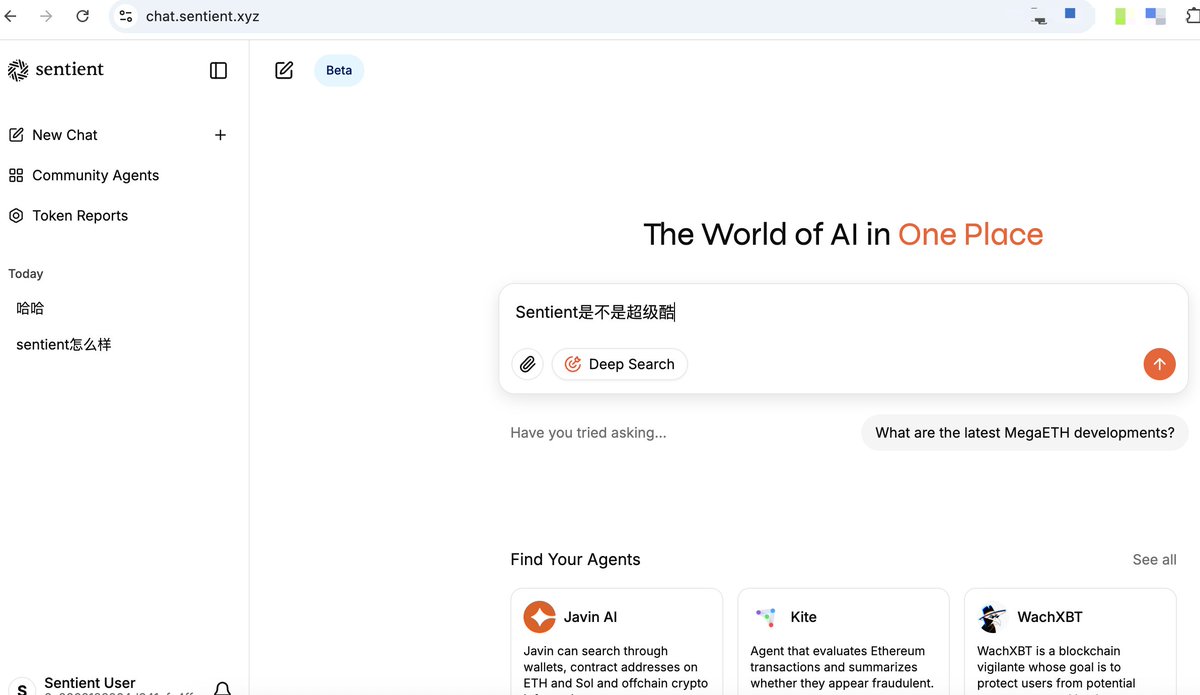Click the Today section label
This screenshot has height=695, width=1200.
click(x=26, y=273)
